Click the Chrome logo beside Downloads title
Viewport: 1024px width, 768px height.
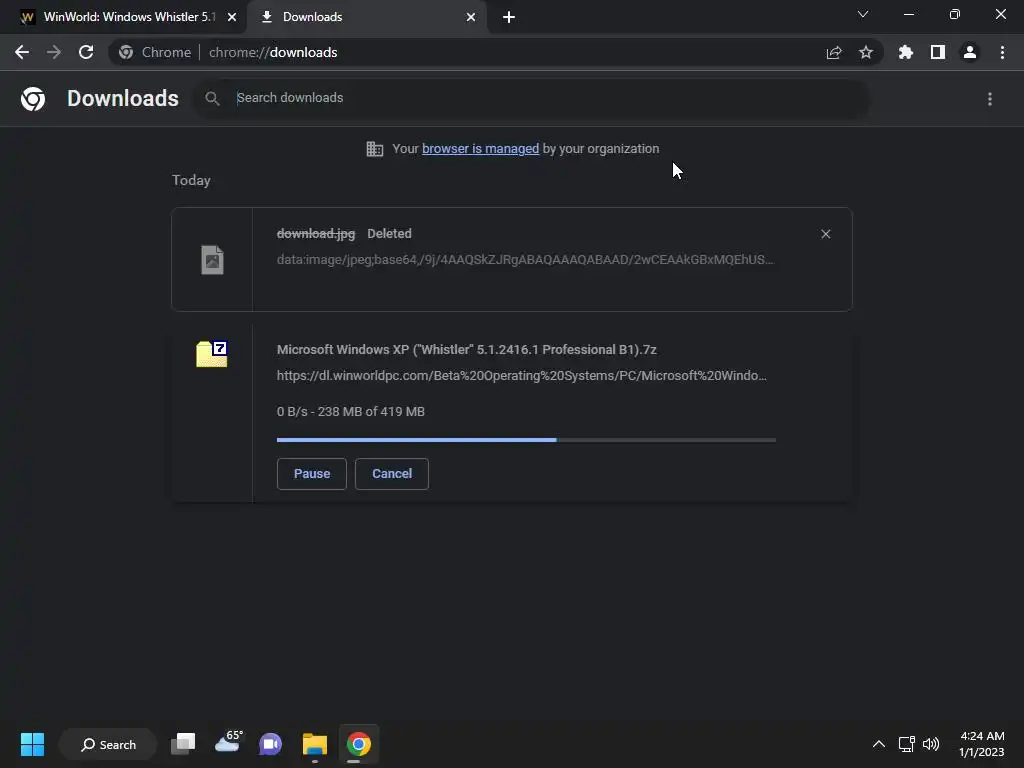point(33,99)
